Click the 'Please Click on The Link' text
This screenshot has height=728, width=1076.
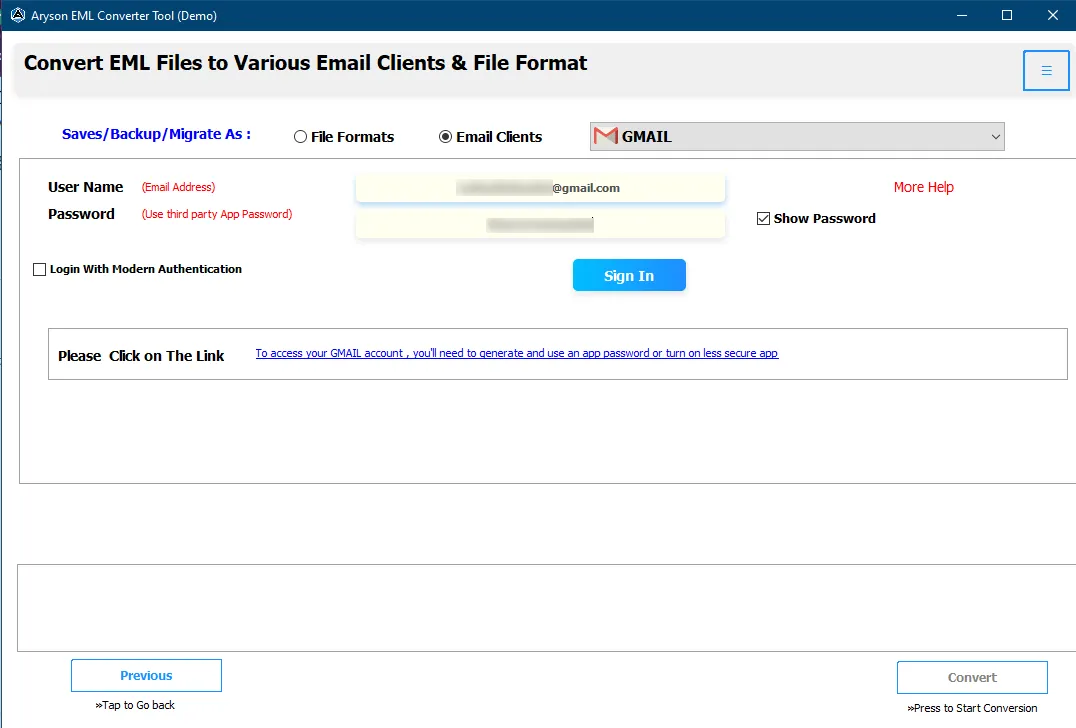pos(141,355)
